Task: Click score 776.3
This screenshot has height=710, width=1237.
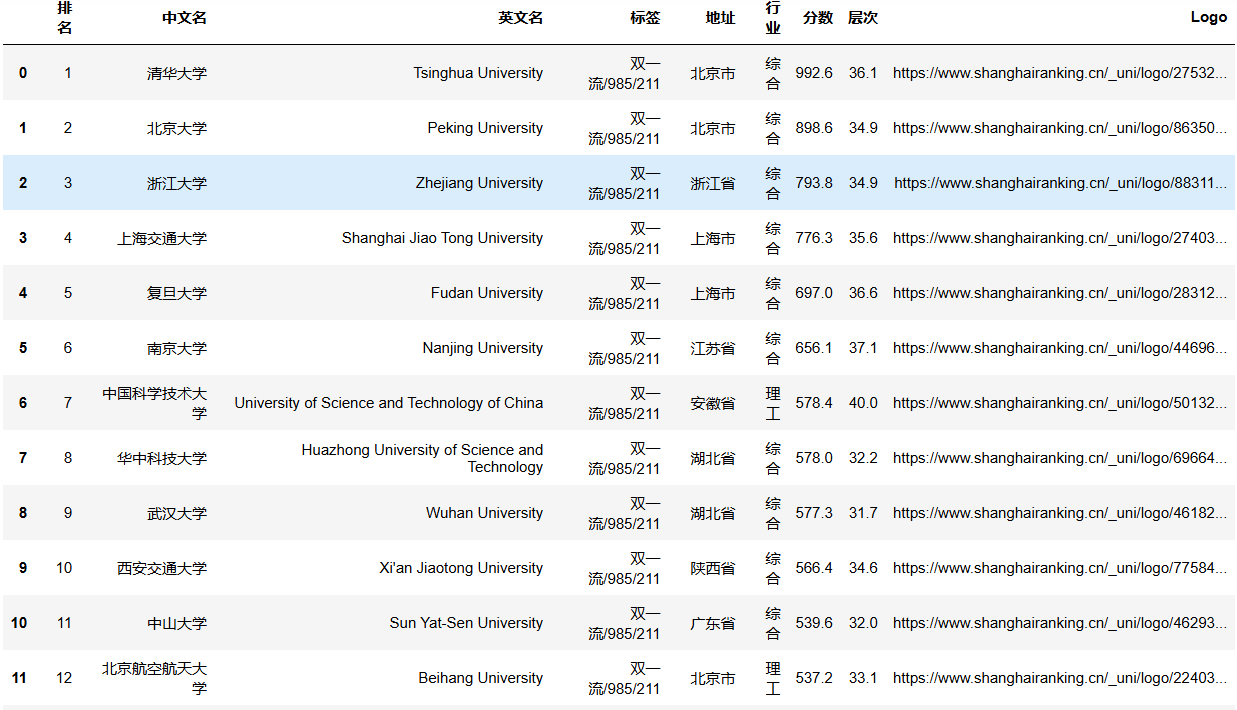Action: click(x=814, y=238)
